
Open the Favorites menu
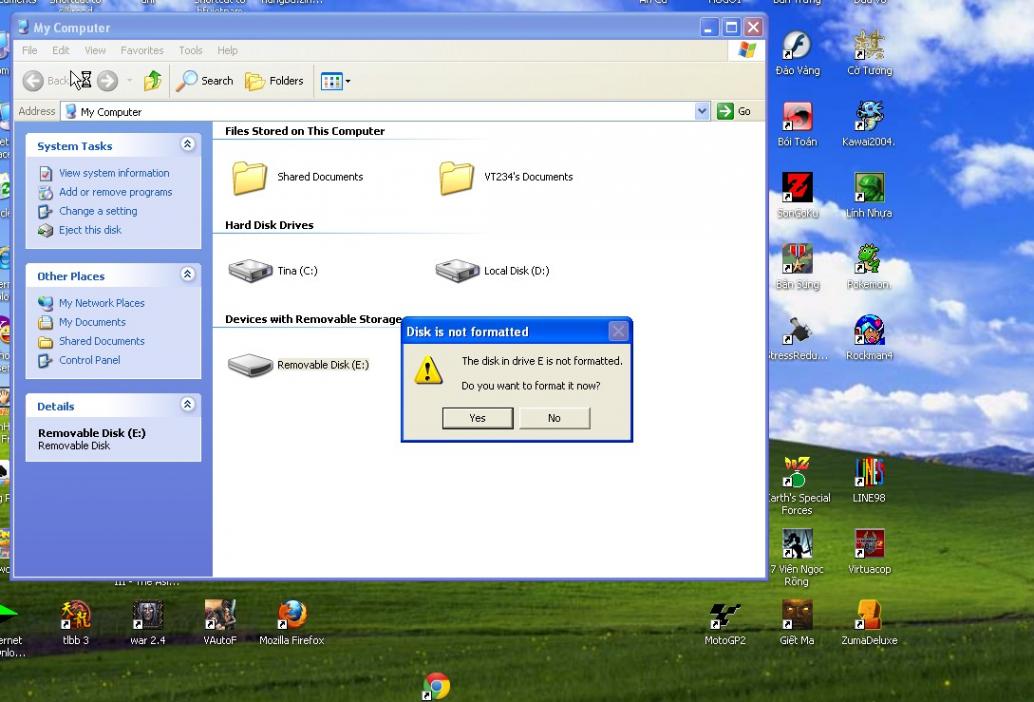[x=142, y=50]
